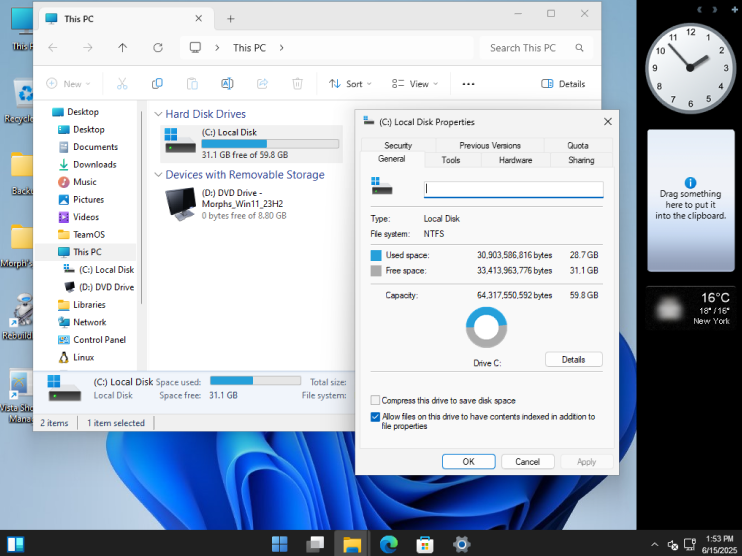Image resolution: width=742 pixels, height=556 pixels.
Task: Go forward with the right arrow
Action: click(x=88, y=48)
